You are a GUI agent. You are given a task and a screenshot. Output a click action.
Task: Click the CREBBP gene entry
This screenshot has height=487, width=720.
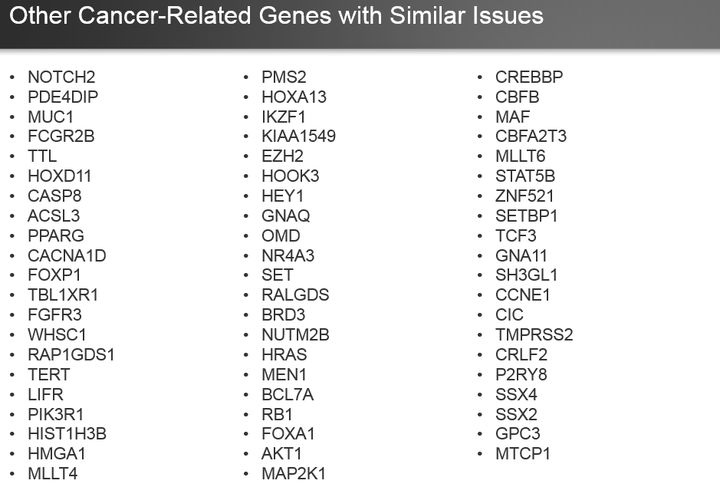coord(529,77)
